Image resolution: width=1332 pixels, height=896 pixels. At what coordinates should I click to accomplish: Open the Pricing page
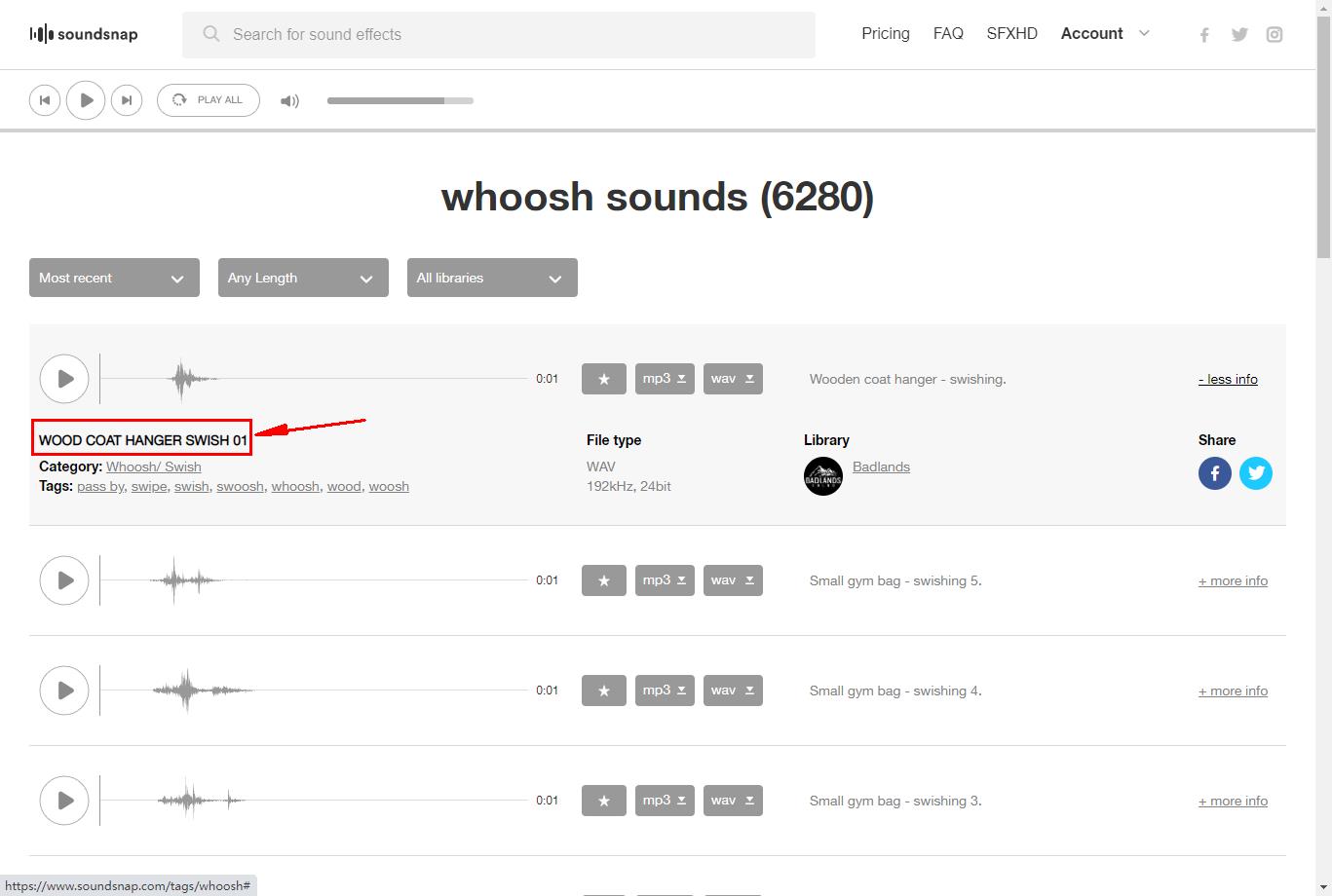point(885,34)
